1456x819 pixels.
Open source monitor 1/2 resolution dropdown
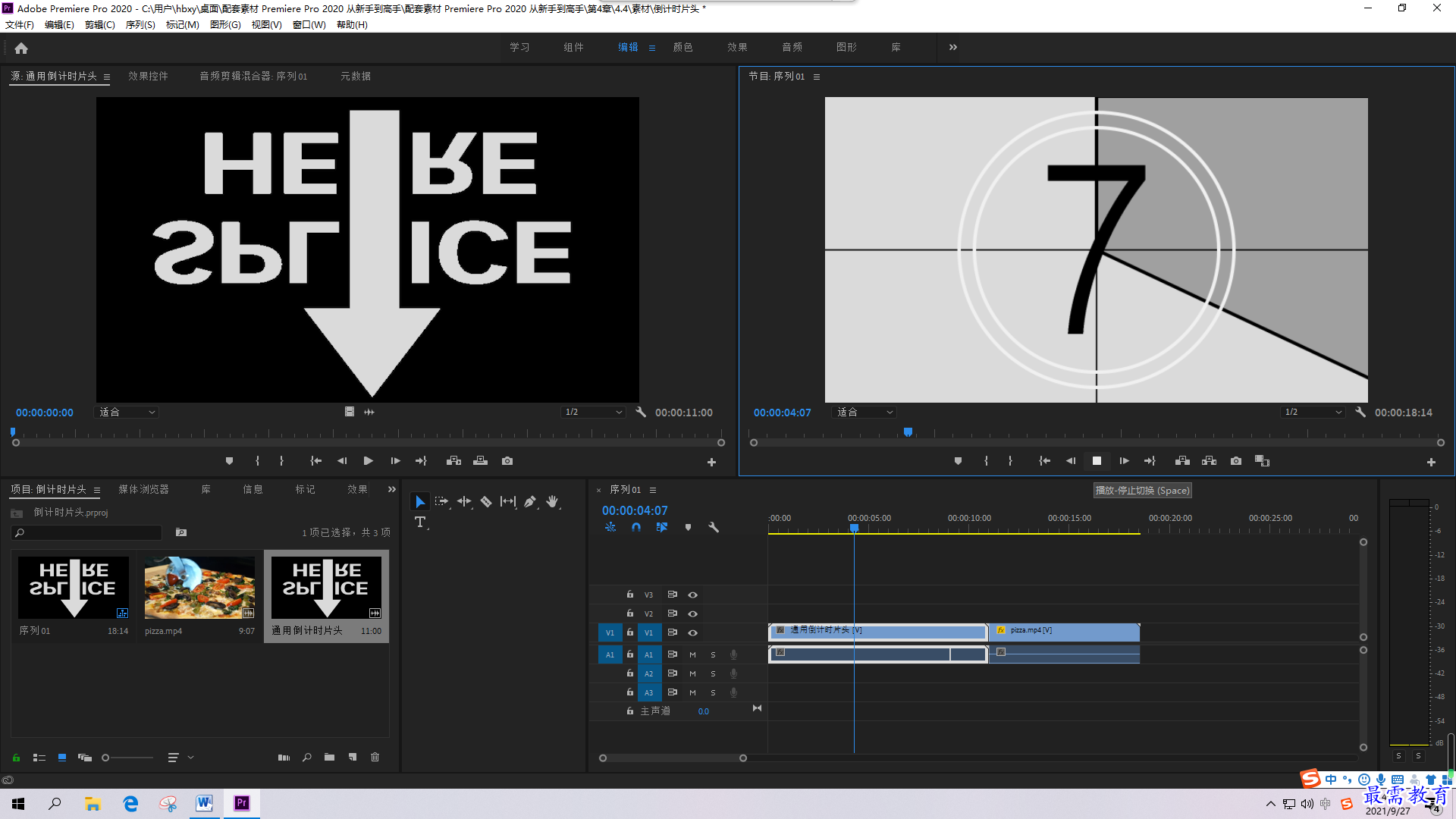593,413
